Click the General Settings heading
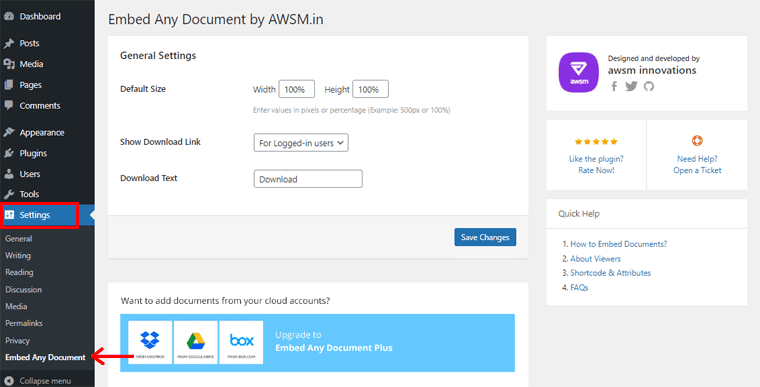Image resolution: width=760 pixels, height=387 pixels. tap(158, 55)
